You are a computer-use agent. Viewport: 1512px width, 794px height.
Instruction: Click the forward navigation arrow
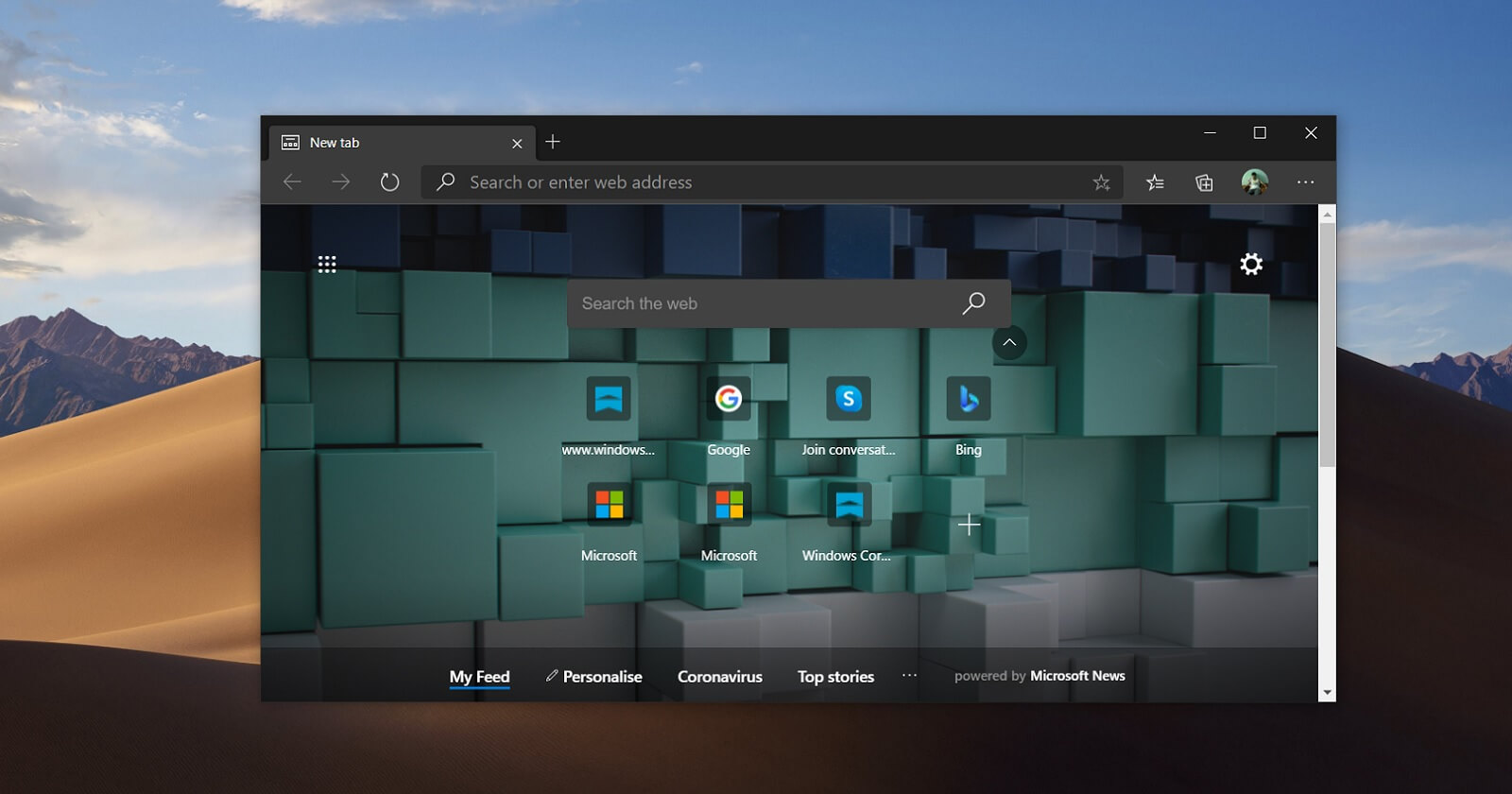[x=341, y=181]
